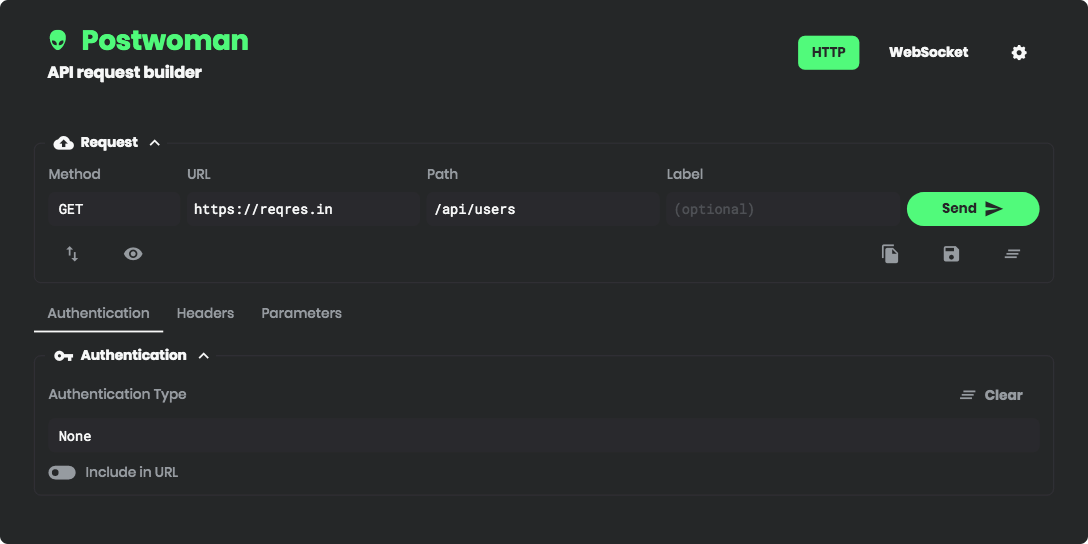The width and height of the screenshot is (1088, 544).
Task: Open the GET method dropdown
Action: pyautogui.click(x=110, y=210)
